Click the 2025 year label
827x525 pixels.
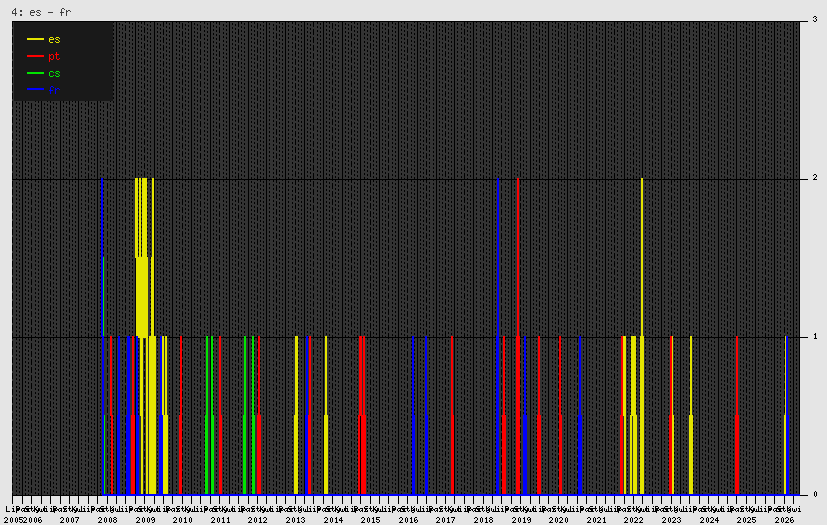point(746,520)
